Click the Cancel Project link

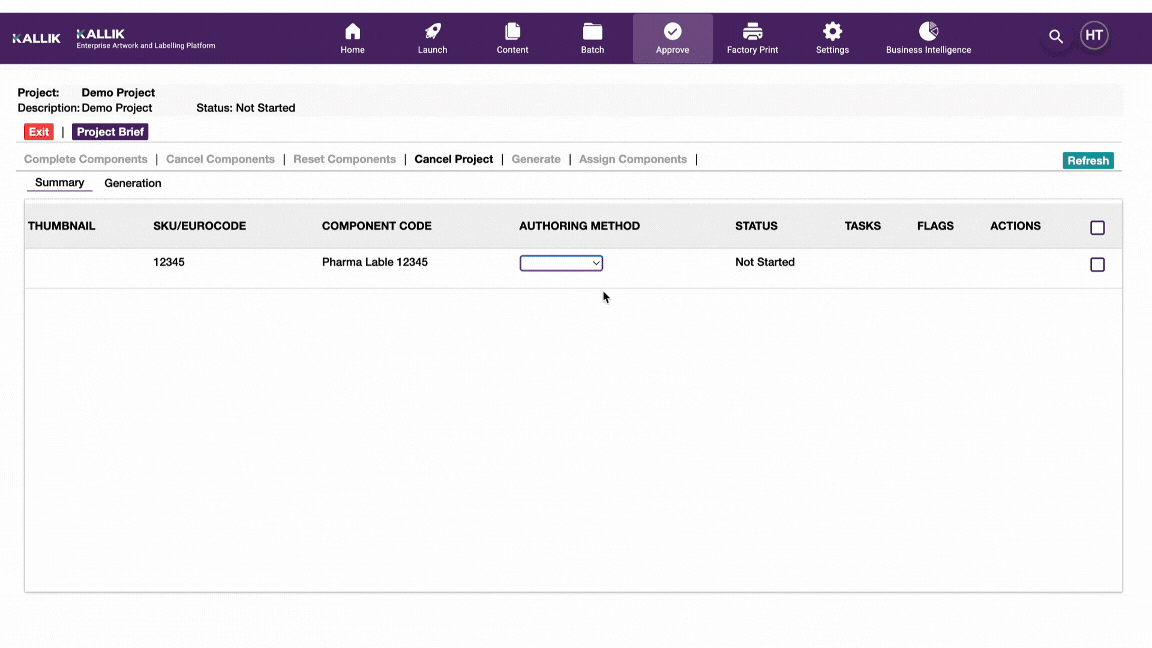point(454,159)
